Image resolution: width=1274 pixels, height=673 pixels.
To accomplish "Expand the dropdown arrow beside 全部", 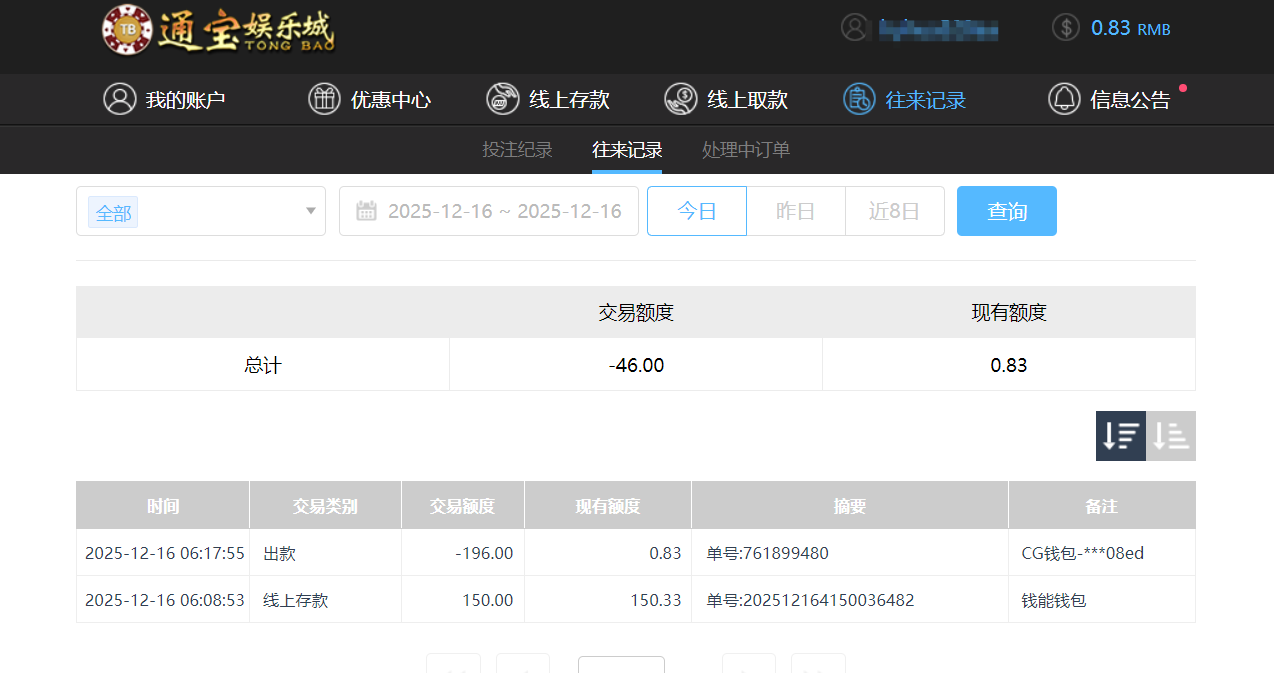I will click(x=310, y=211).
